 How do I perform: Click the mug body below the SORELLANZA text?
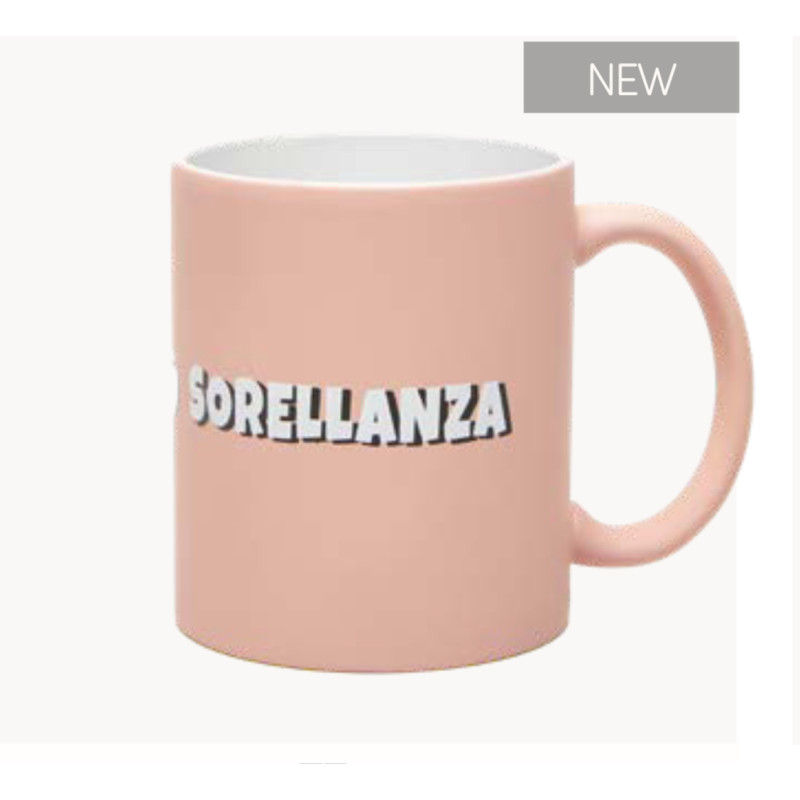[372, 551]
